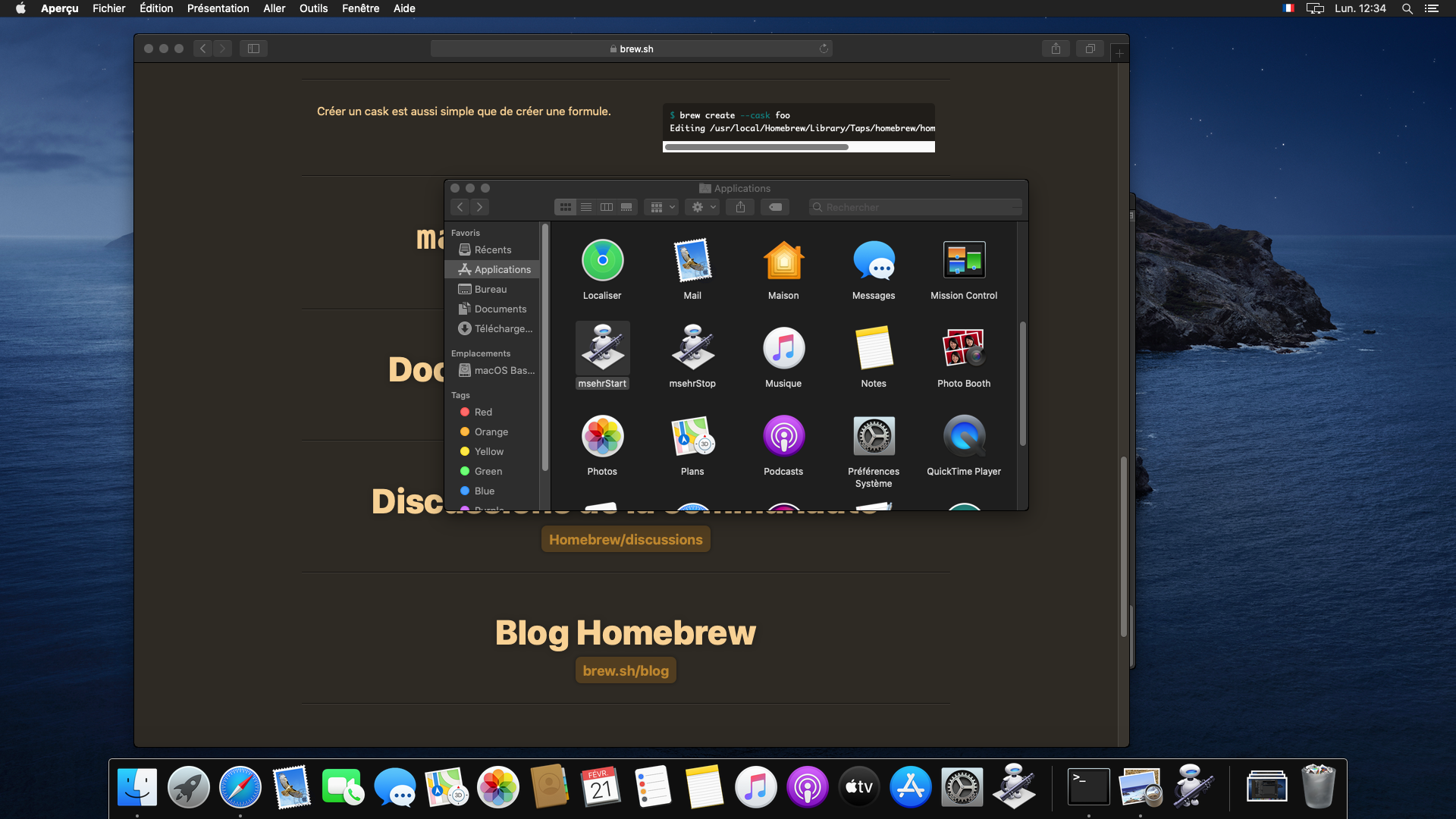Select Applications in Finder sidebar
Viewport: 1456px width, 819px height.
(x=492, y=269)
